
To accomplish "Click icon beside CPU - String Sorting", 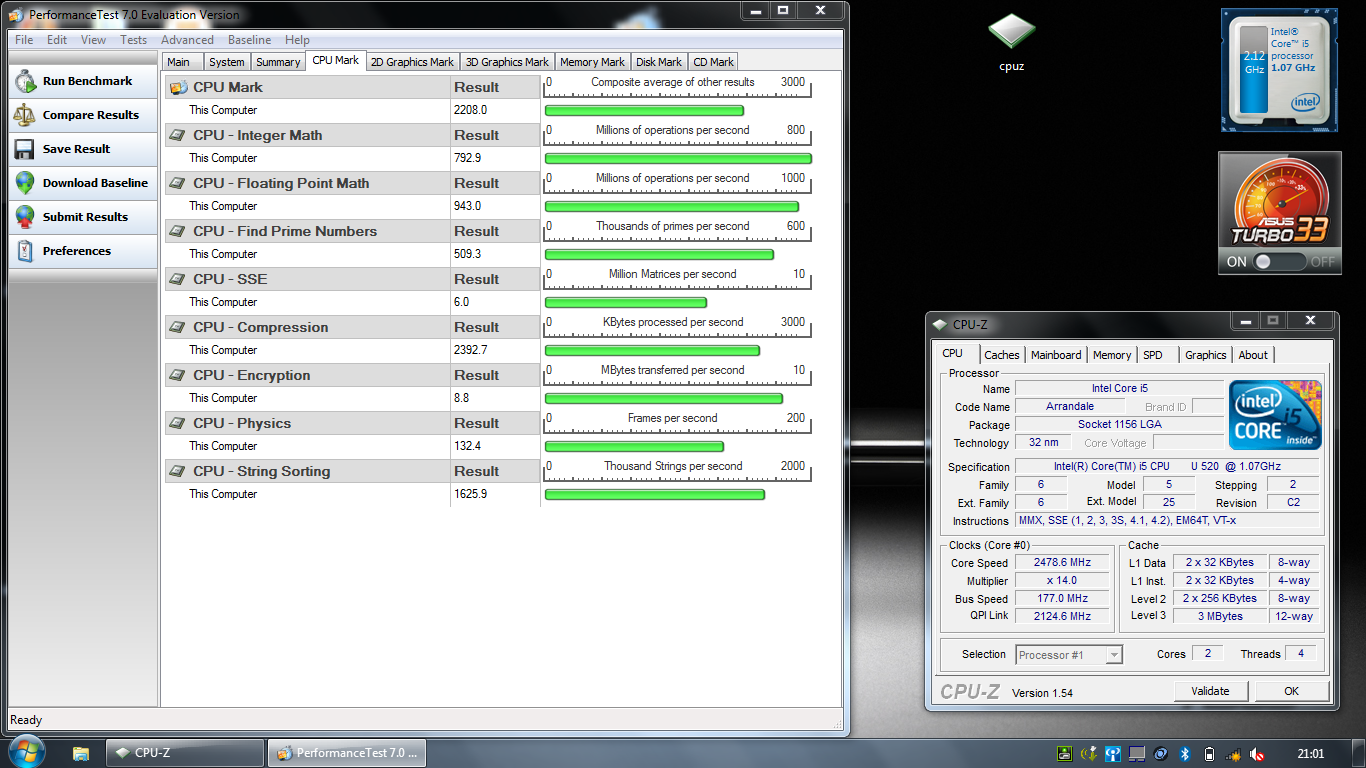I will pos(178,472).
